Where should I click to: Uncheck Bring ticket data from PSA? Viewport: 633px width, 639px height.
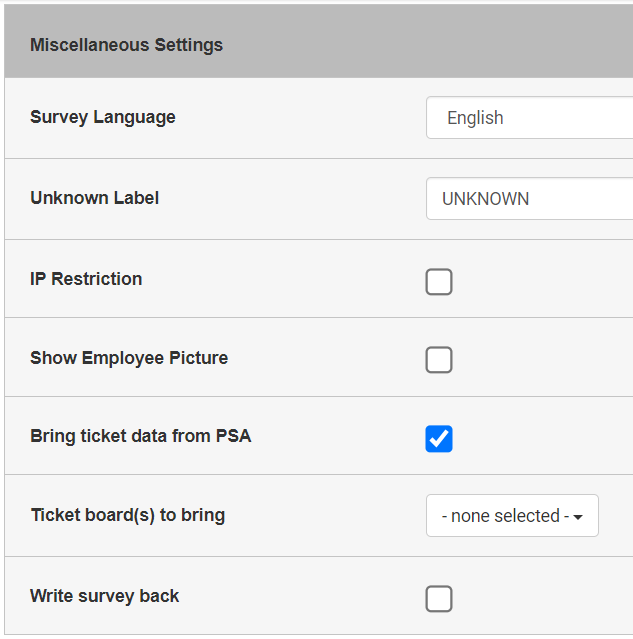(x=439, y=439)
